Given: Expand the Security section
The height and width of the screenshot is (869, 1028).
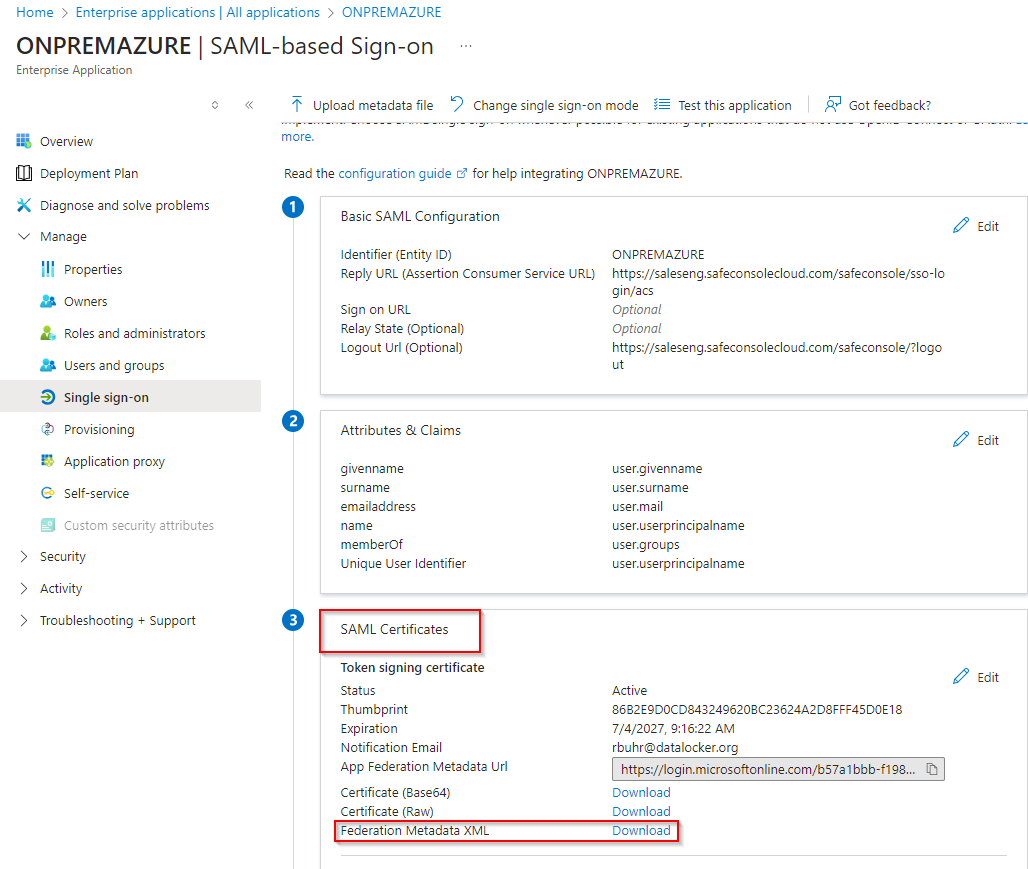Looking at the screenshot, I should click(24, 556).
